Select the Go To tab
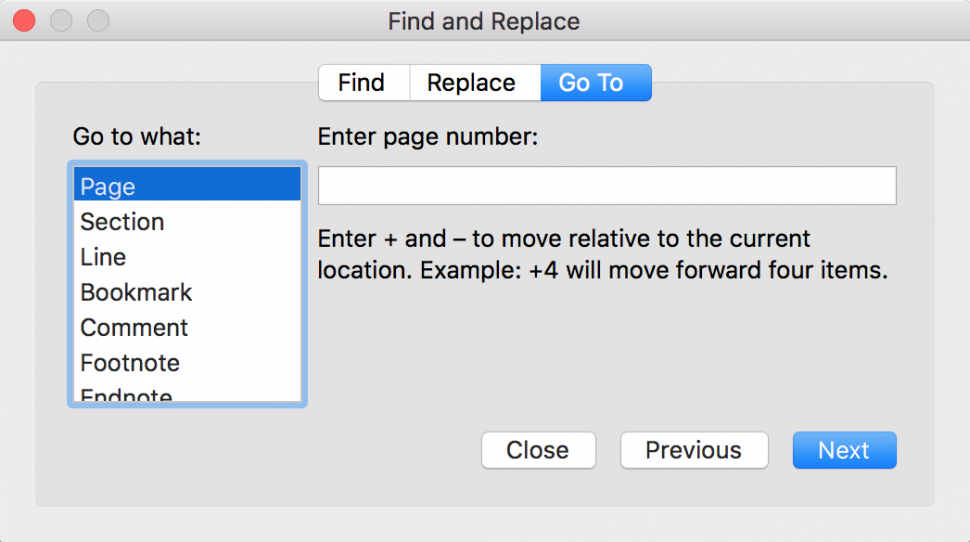The width and height of the screenshot is (970, 542). pyautogui.click(x=596, y=82)
